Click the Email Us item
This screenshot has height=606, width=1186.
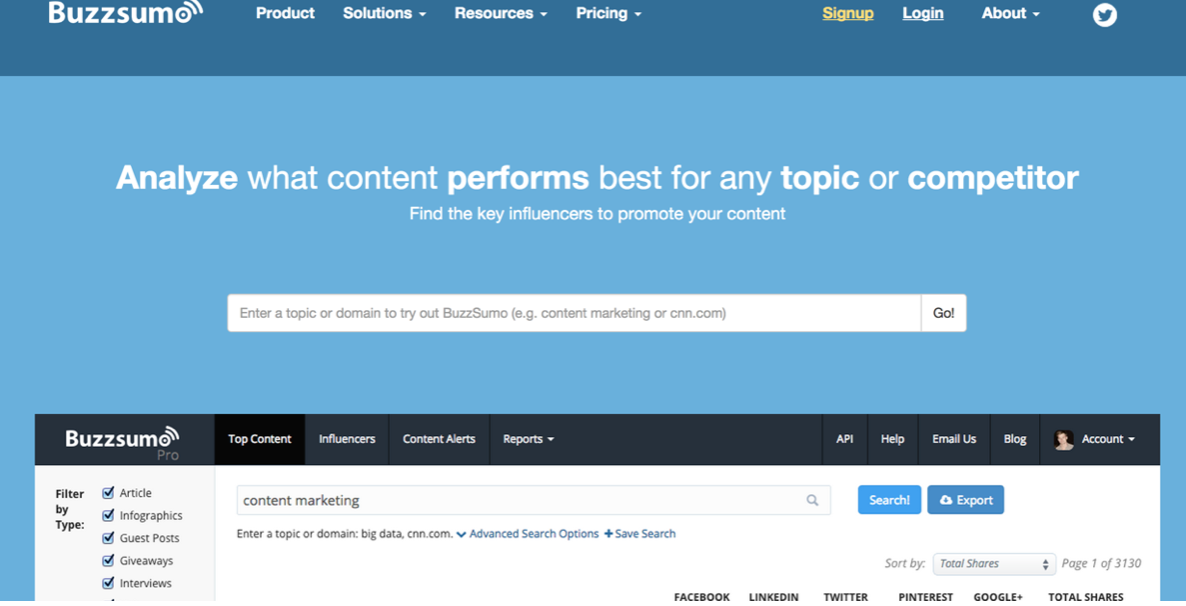click(954, 439)
